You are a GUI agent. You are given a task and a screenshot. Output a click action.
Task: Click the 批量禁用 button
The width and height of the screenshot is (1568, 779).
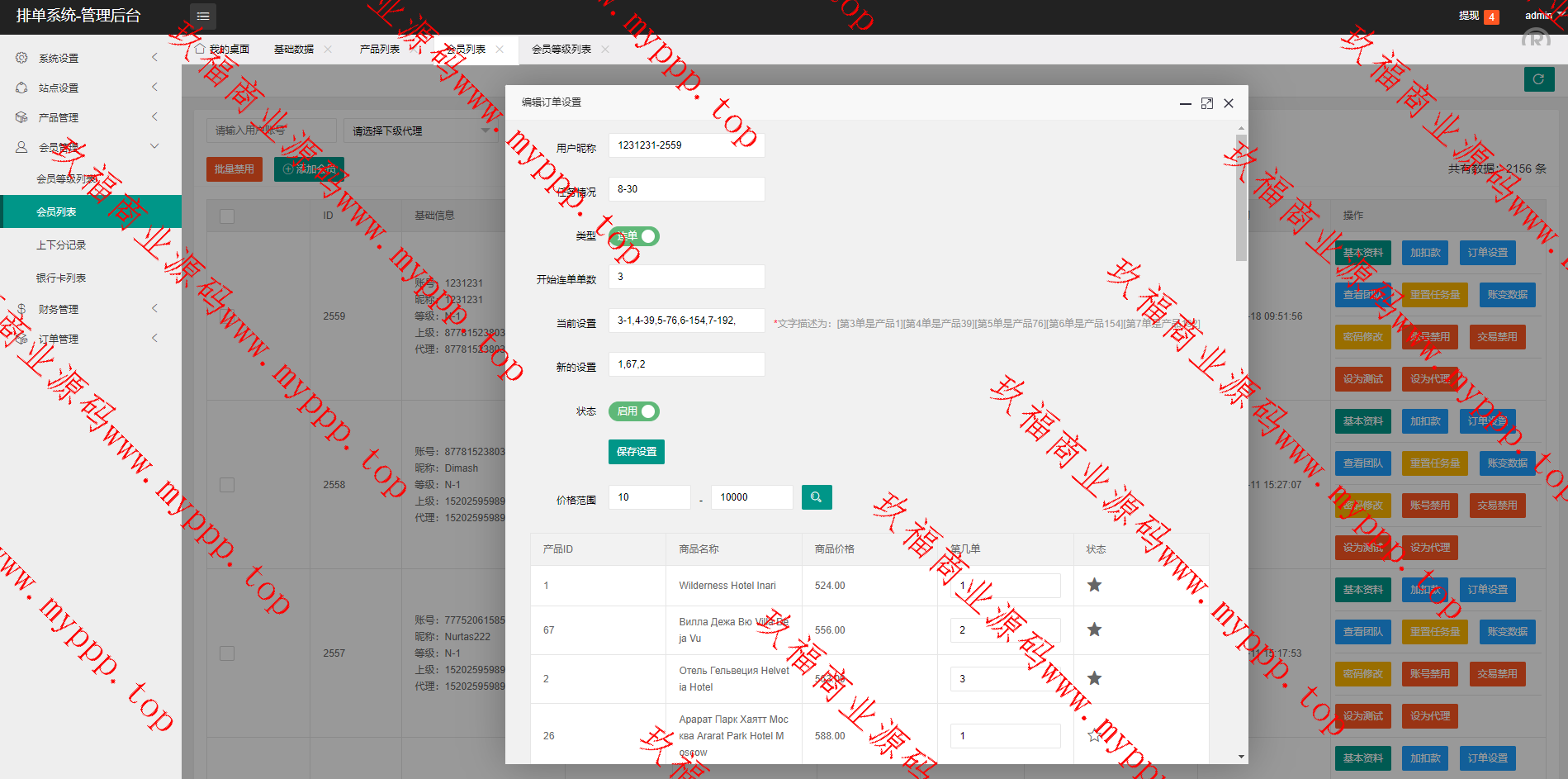[x=234, y=169]
